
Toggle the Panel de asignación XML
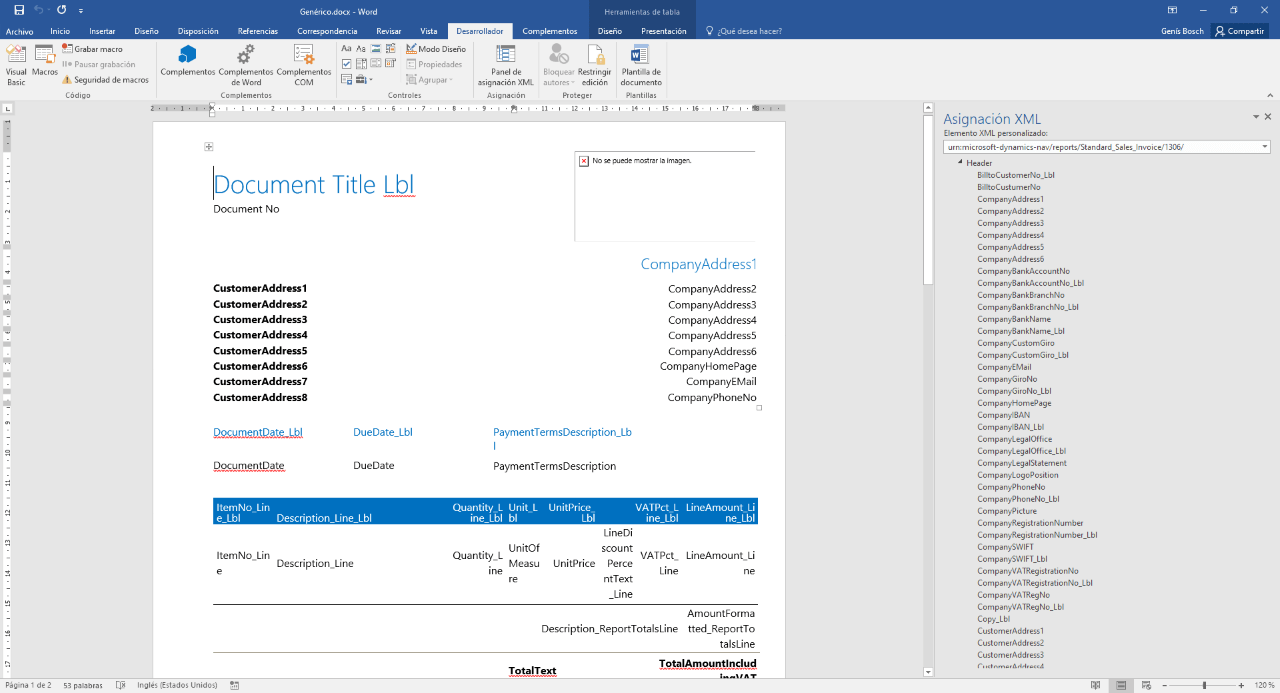point(505,65)
